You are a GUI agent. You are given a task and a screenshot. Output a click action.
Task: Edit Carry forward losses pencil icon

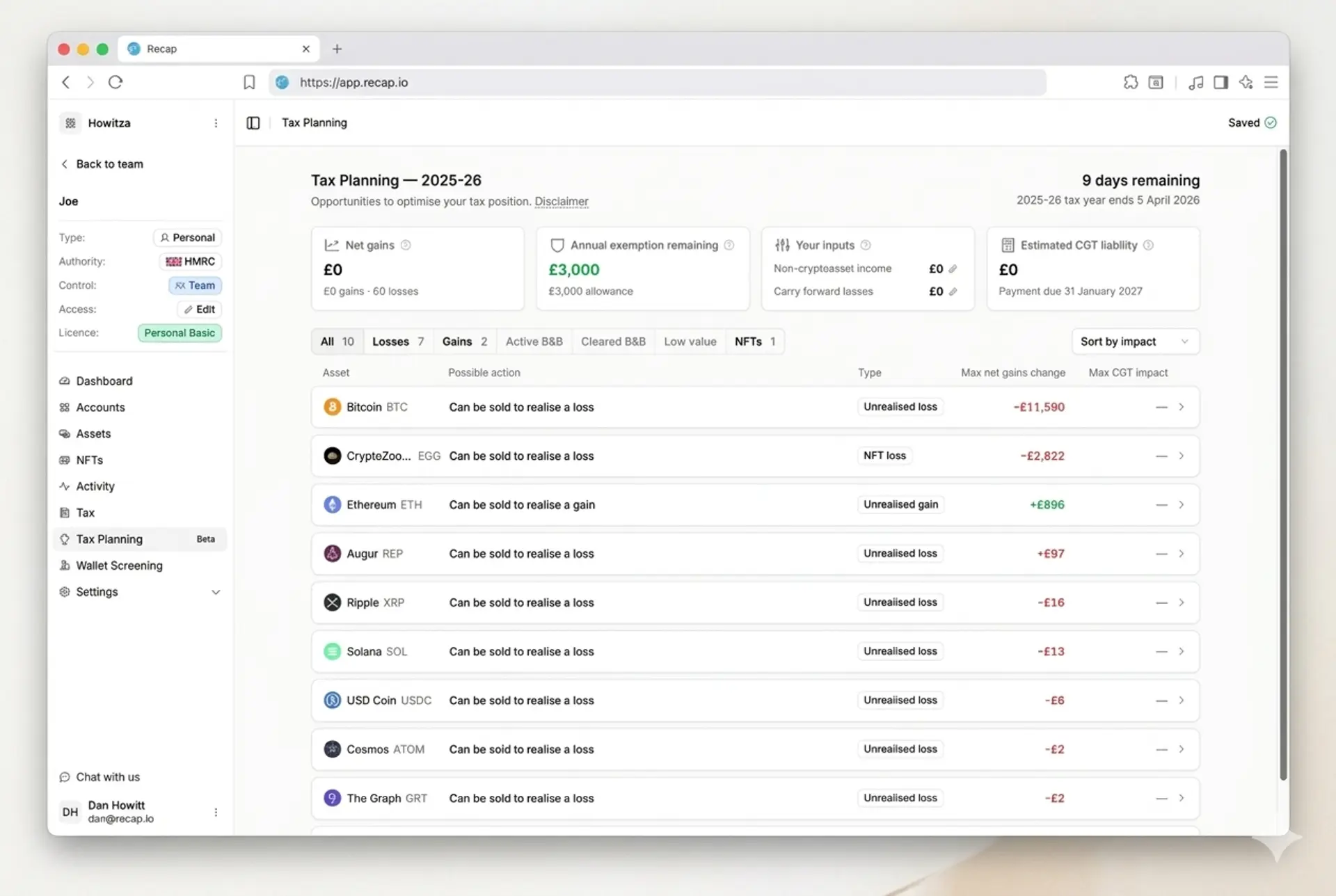[953, 291]
